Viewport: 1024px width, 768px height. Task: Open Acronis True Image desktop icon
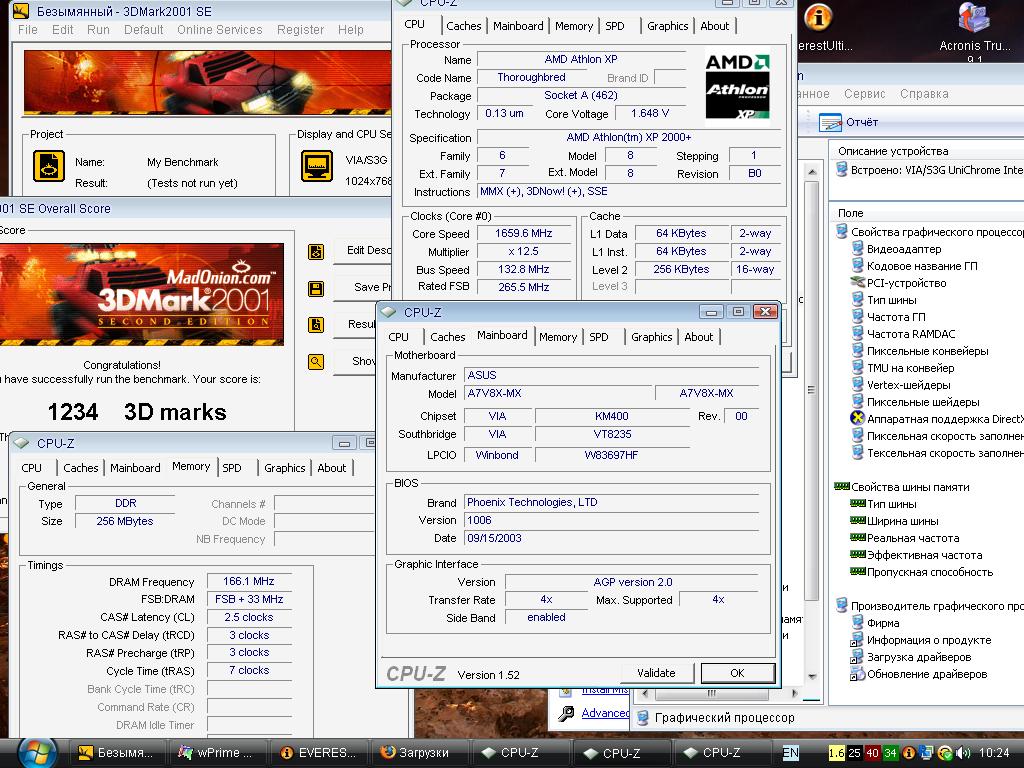[x=974, y=18]
